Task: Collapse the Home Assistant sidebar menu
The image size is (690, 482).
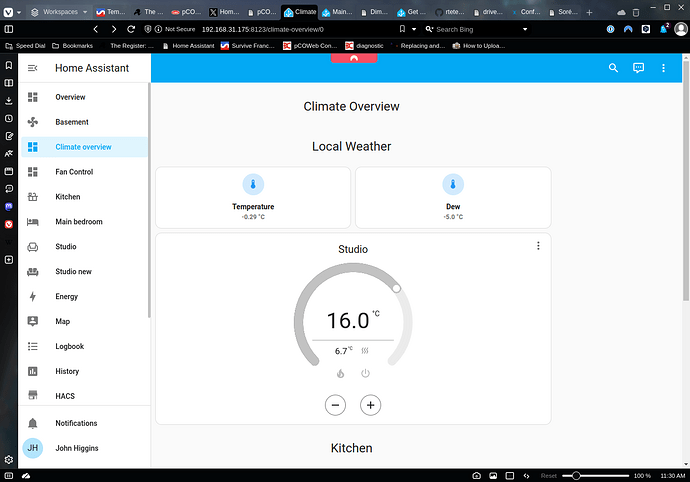Action: click(33, 68)
